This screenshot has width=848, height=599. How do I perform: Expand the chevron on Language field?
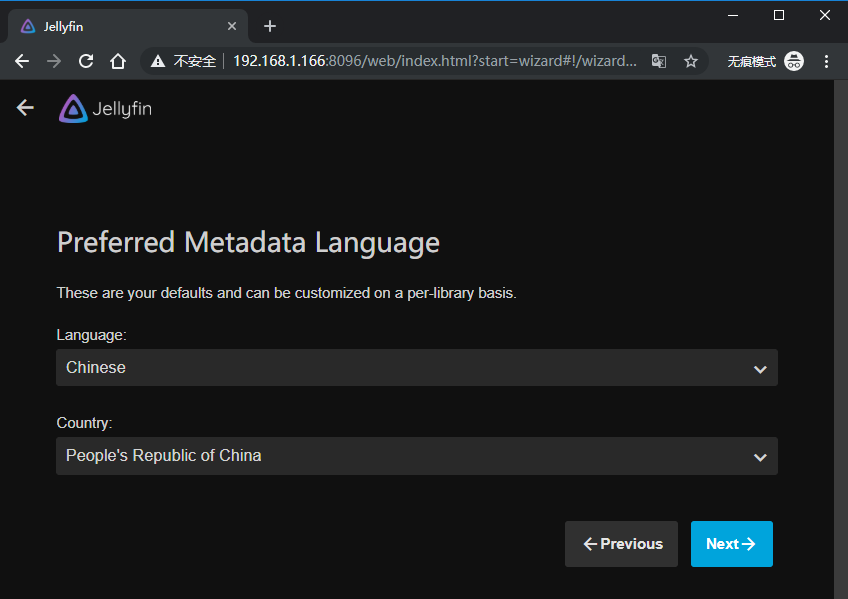point(760,369)
